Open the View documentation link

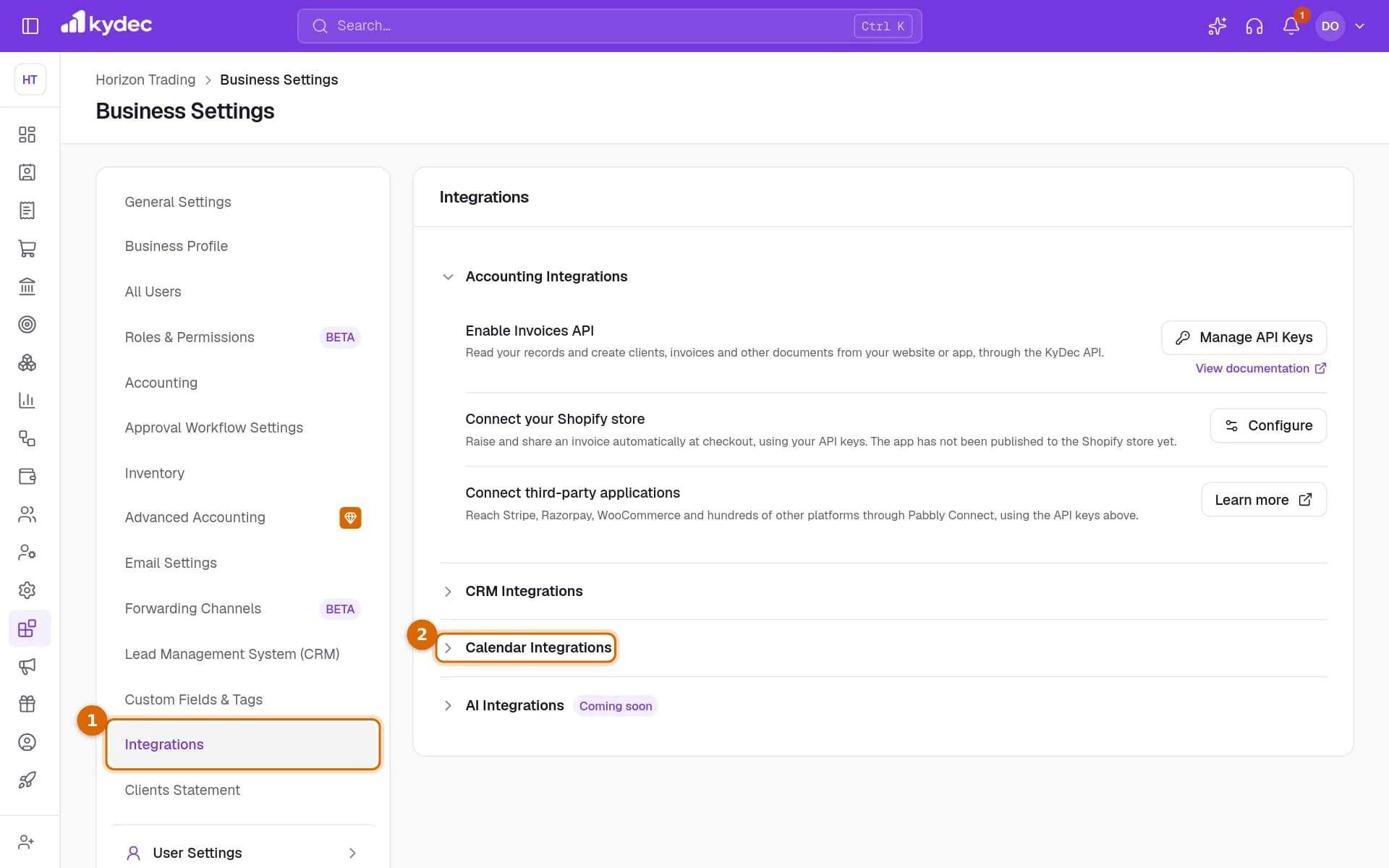pyautogui.click(x=1260, y=368)
